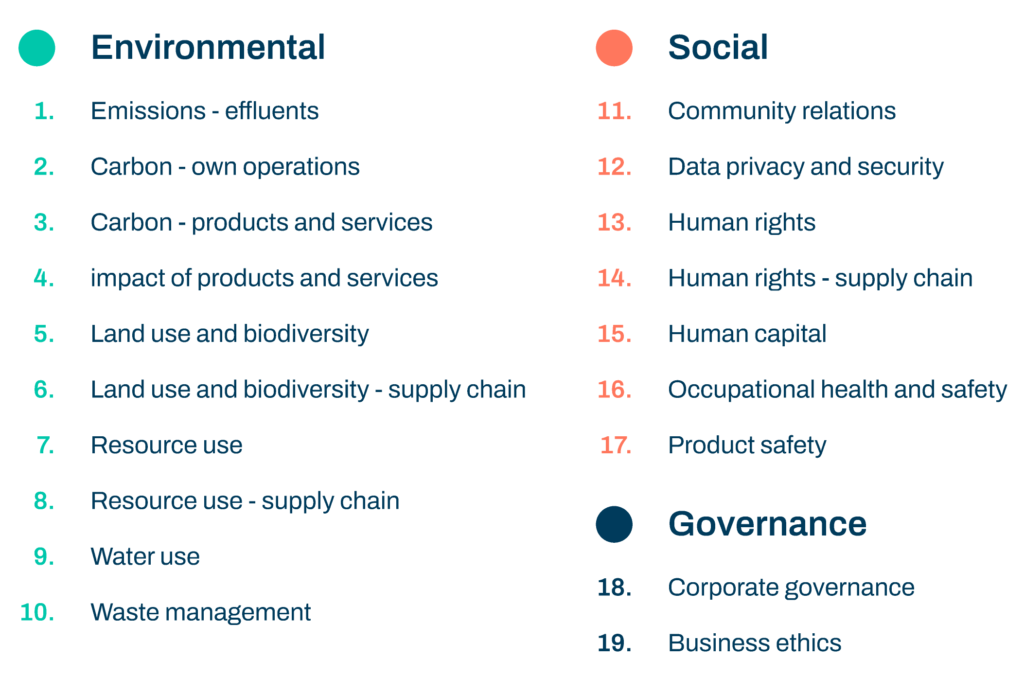Open the Product safety item
Viewport: 1024px width, 678px height.
tap(747, 445)
